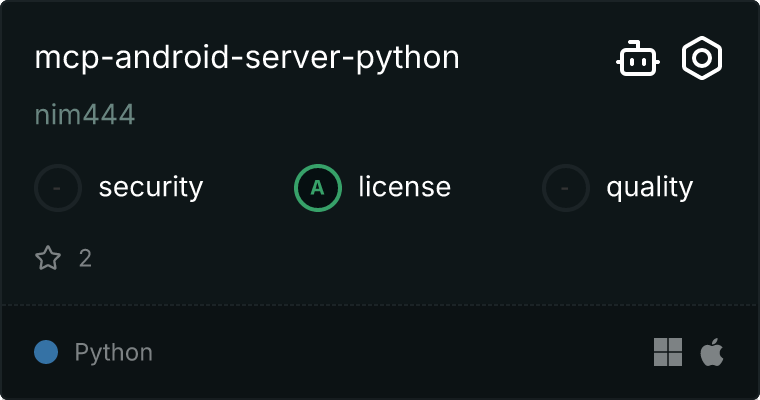
Task: Click empty footer space between Python and Windows icon
Action: [x=400, y=352]
